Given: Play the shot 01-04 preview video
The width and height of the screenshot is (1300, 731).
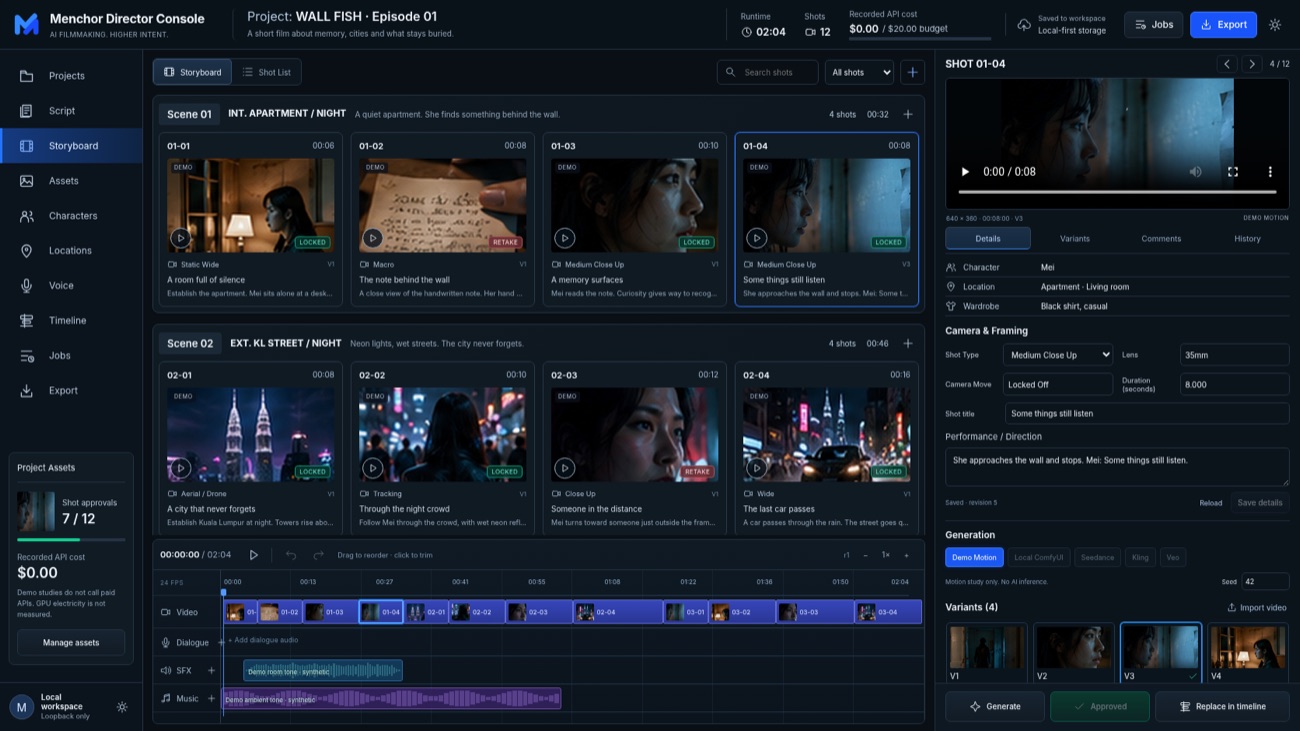Looking at the screenshot, I should coord(965,172).
